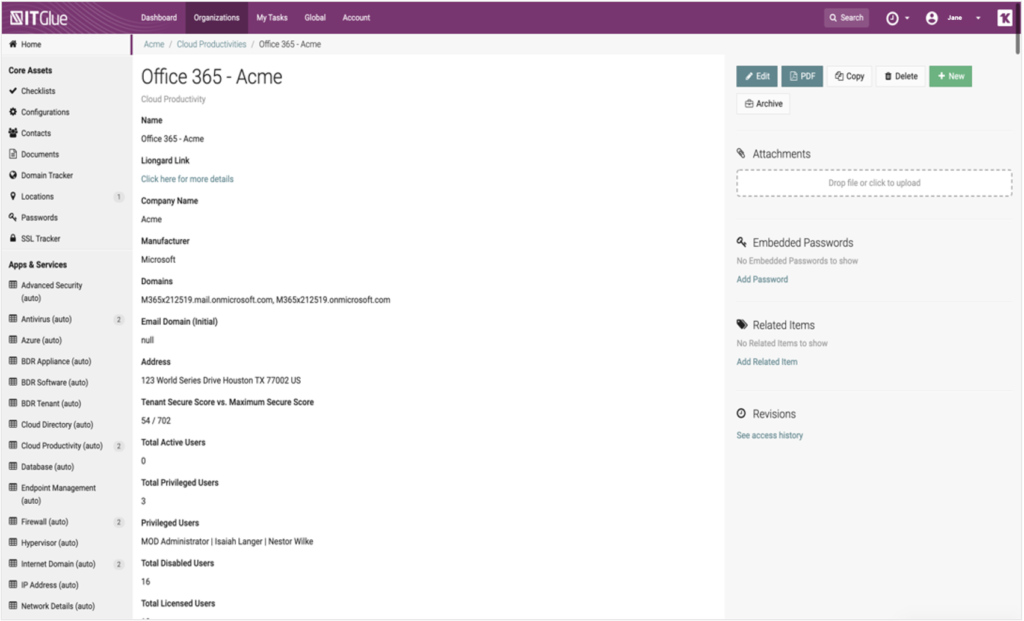Image resolution: width=1024 pixels, height=621 pixels.
Task: Click the attachments drop file upload area
Action: pos(874,183)
